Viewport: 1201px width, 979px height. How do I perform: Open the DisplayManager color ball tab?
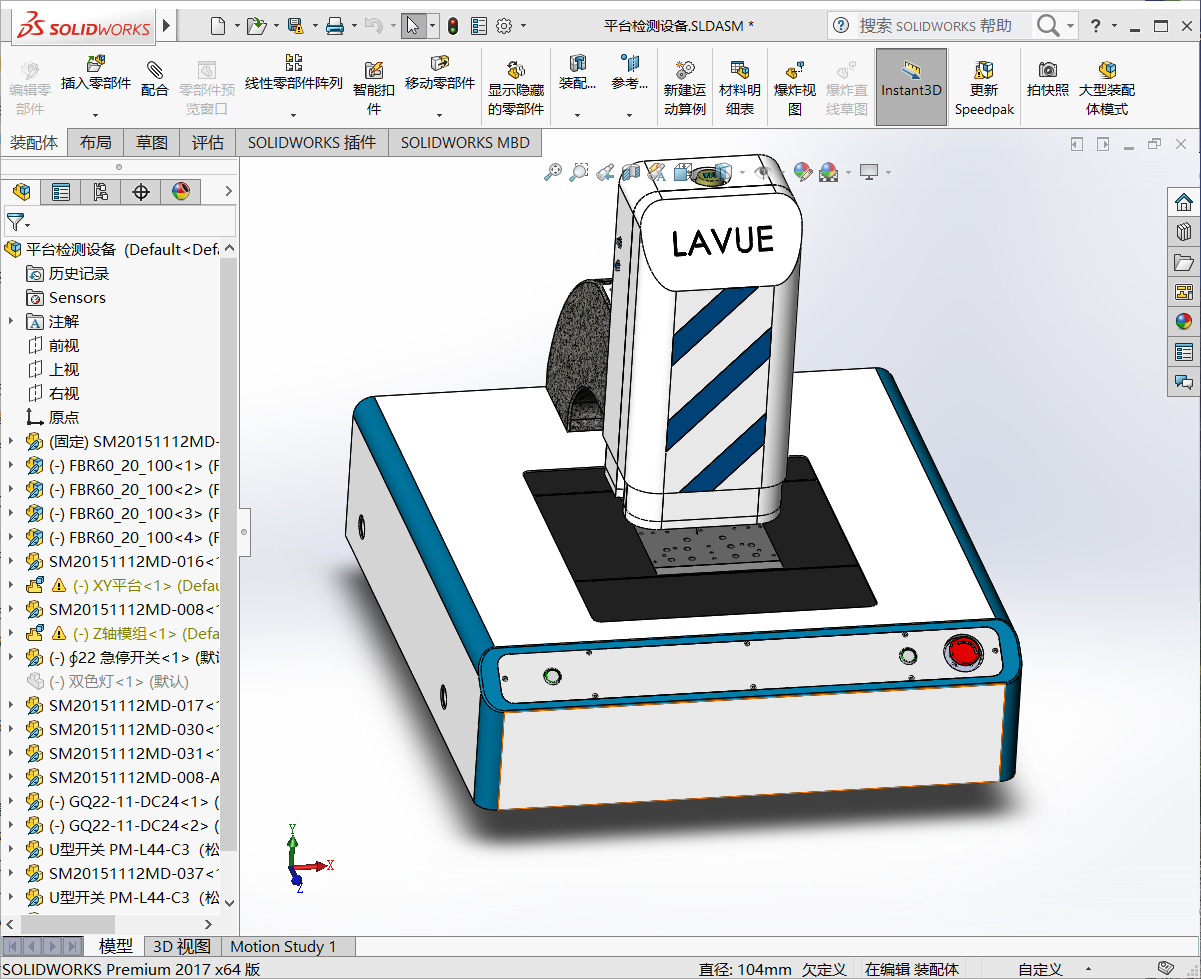point(181,191)
